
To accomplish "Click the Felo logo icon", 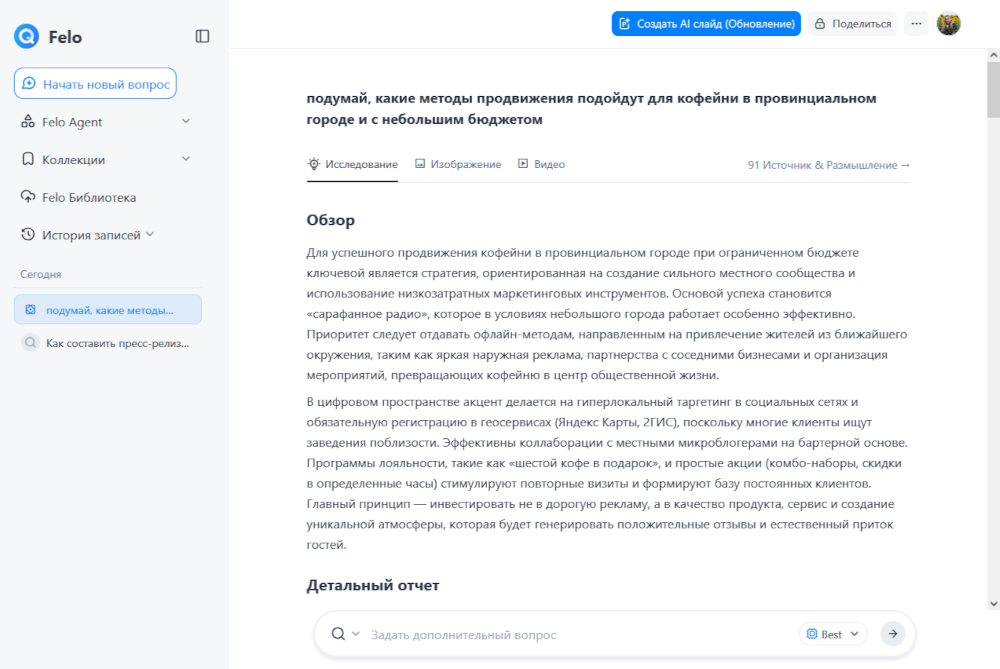I will 26,37.
